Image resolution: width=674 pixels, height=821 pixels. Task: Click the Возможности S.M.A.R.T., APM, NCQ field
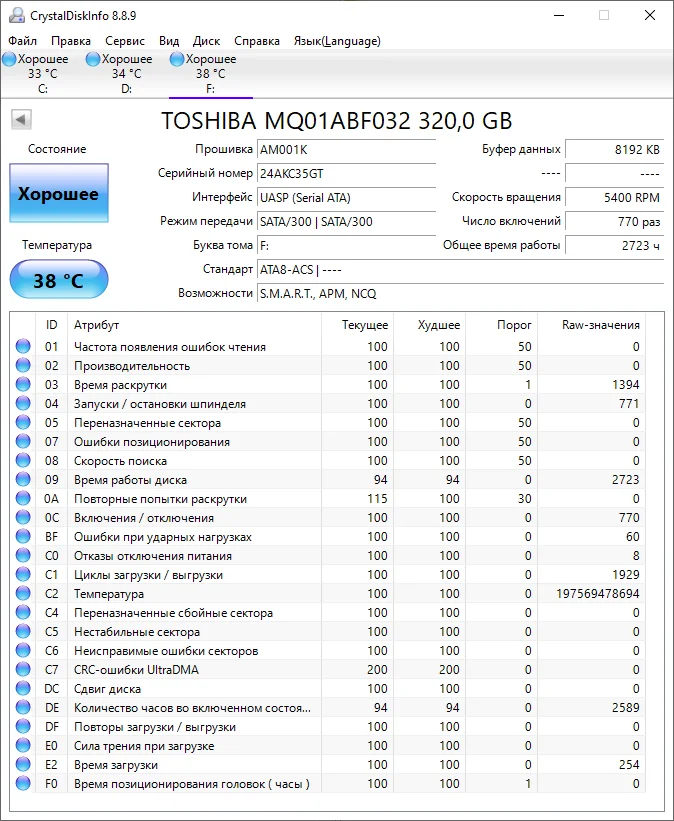[460, 293]
